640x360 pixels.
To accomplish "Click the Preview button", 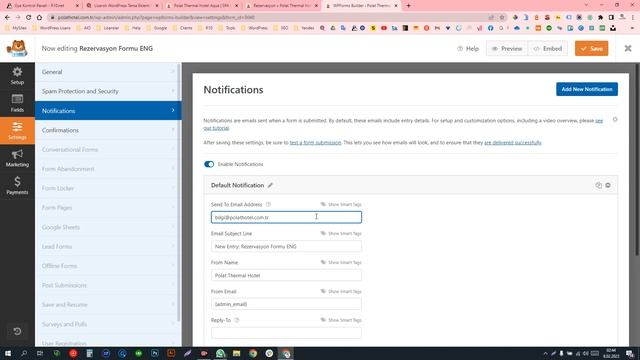I will tap(507, 49).
